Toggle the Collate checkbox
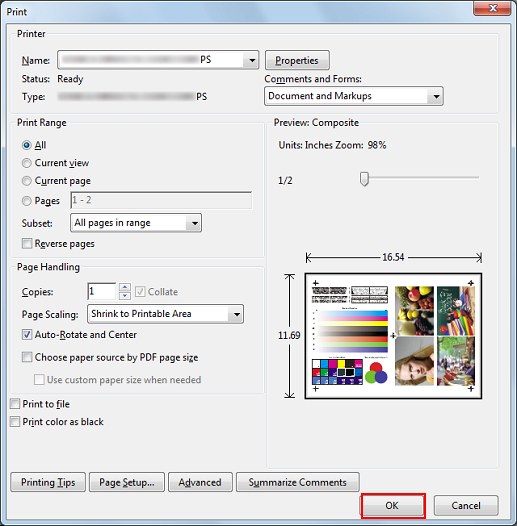517x526 pixels. [x=140, y=292]
